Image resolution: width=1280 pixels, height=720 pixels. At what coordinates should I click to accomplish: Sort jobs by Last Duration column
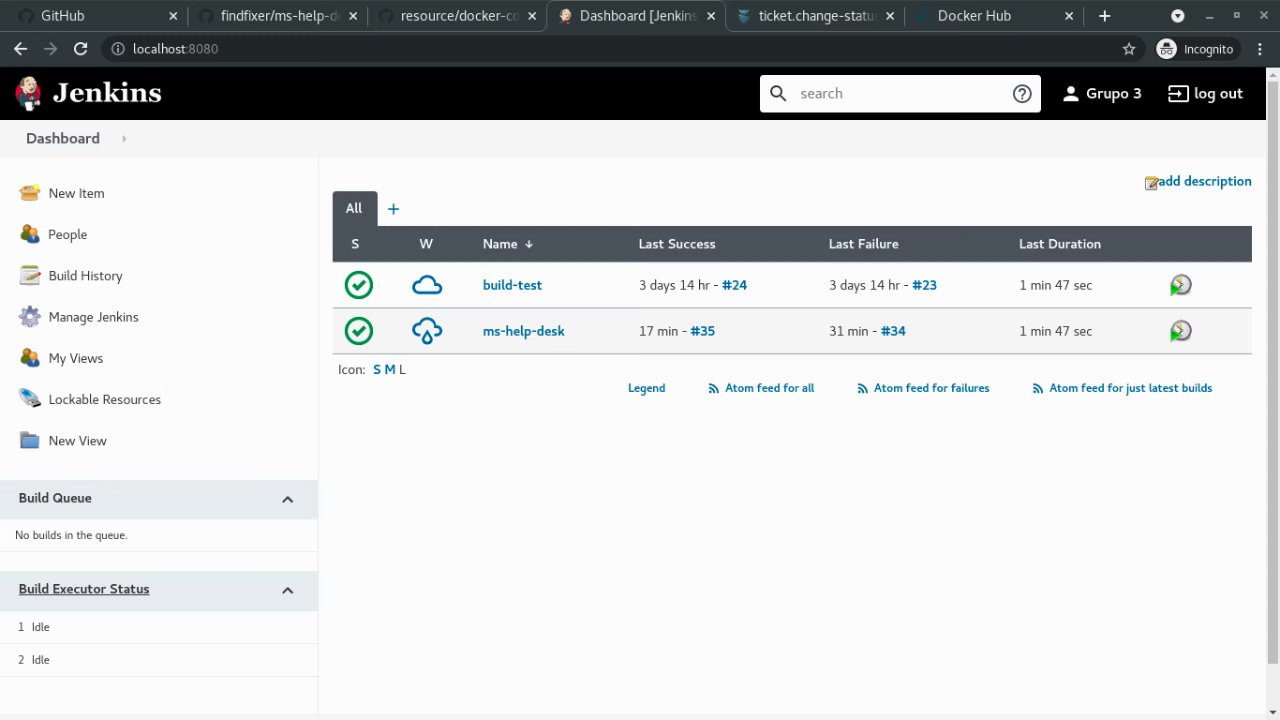(1060, 244)
